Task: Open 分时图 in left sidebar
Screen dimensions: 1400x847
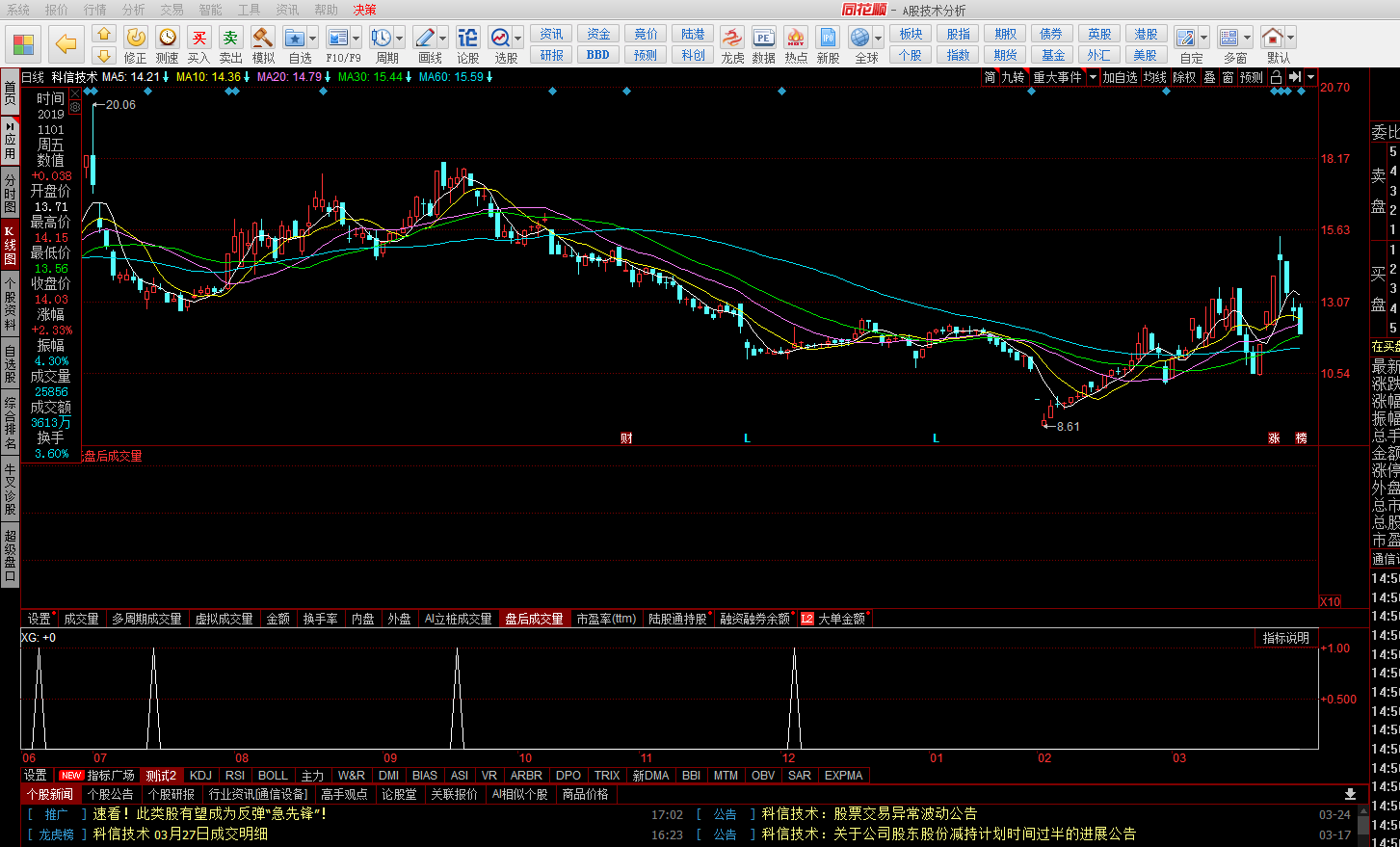Action: 10,193
